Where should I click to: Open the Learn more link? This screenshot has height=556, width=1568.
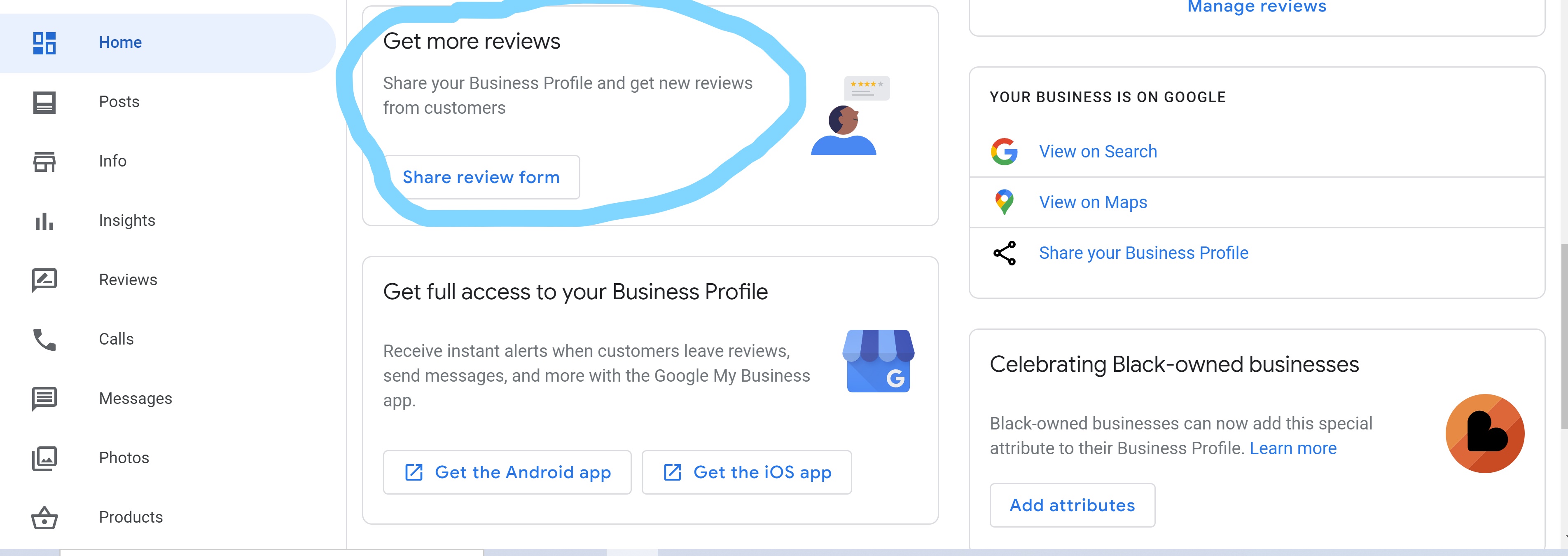click(1293, 449)
